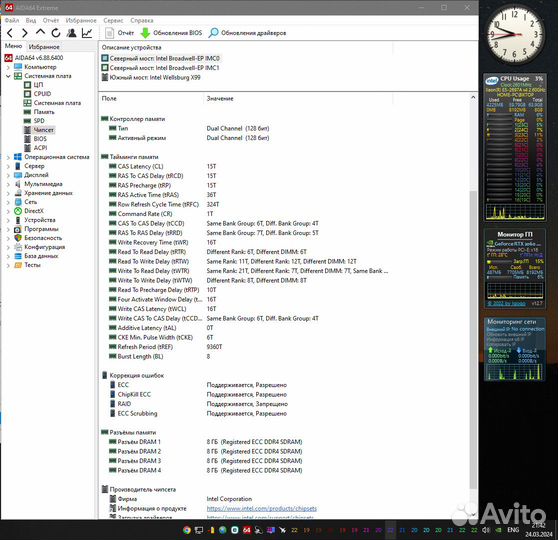
Task: Expand the Мультимедиа tree node
Action: pos(8,184)
